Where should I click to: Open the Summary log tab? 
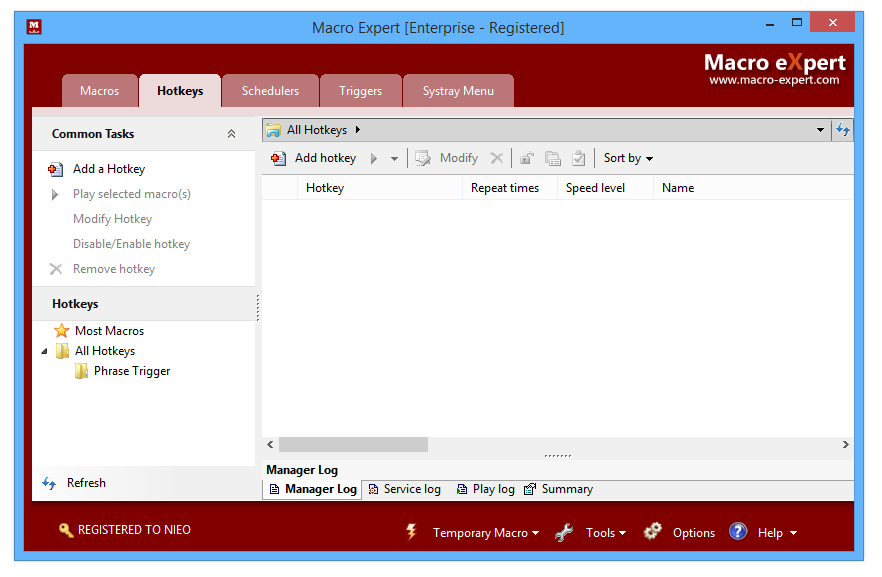[x=559, y=489]
